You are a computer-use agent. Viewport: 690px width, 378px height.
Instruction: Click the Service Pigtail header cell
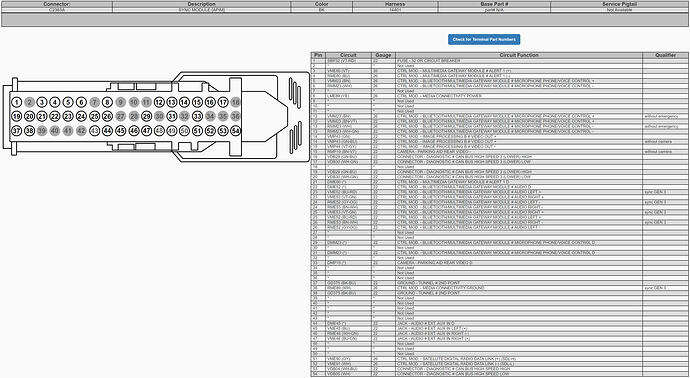click(620, 4)
